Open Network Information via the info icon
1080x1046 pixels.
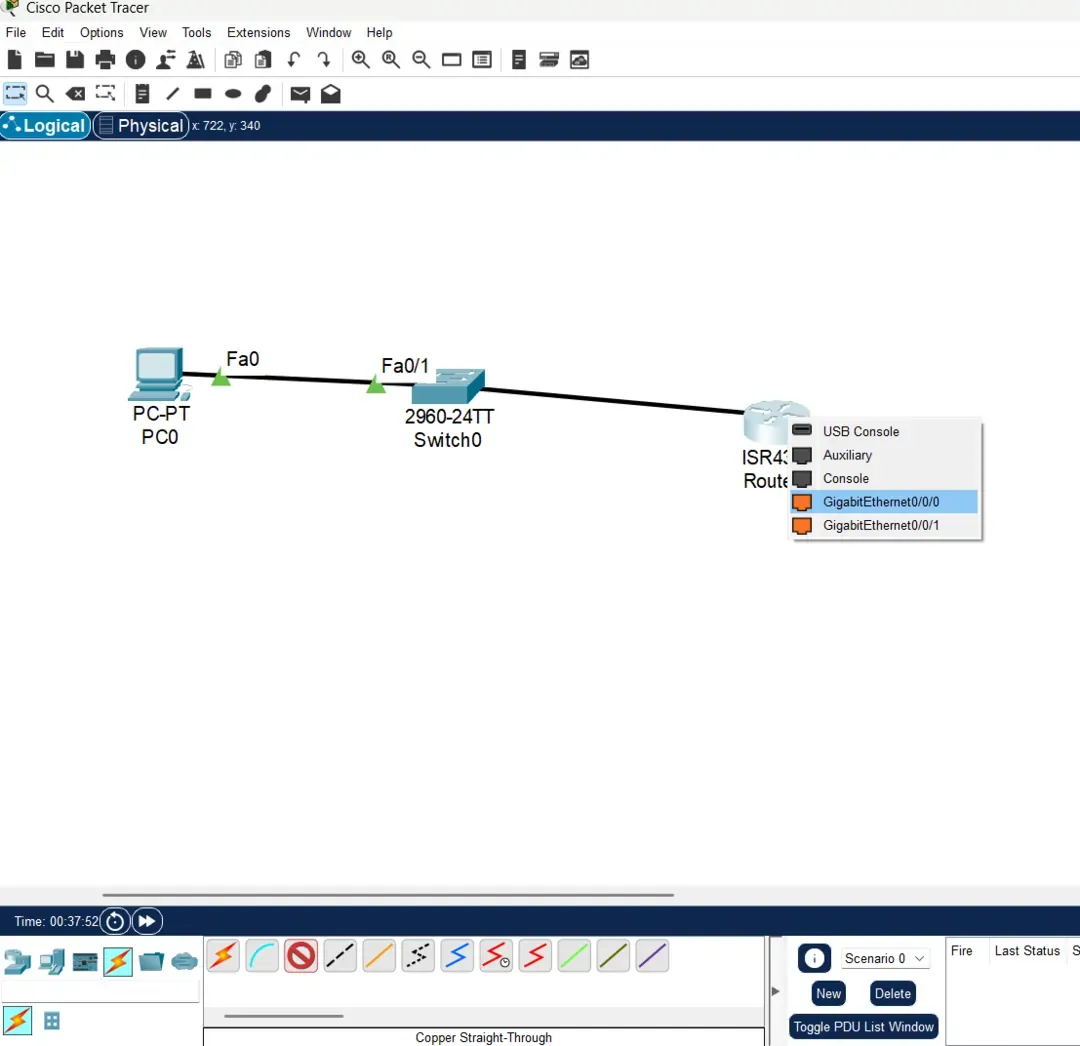[136, 60]
